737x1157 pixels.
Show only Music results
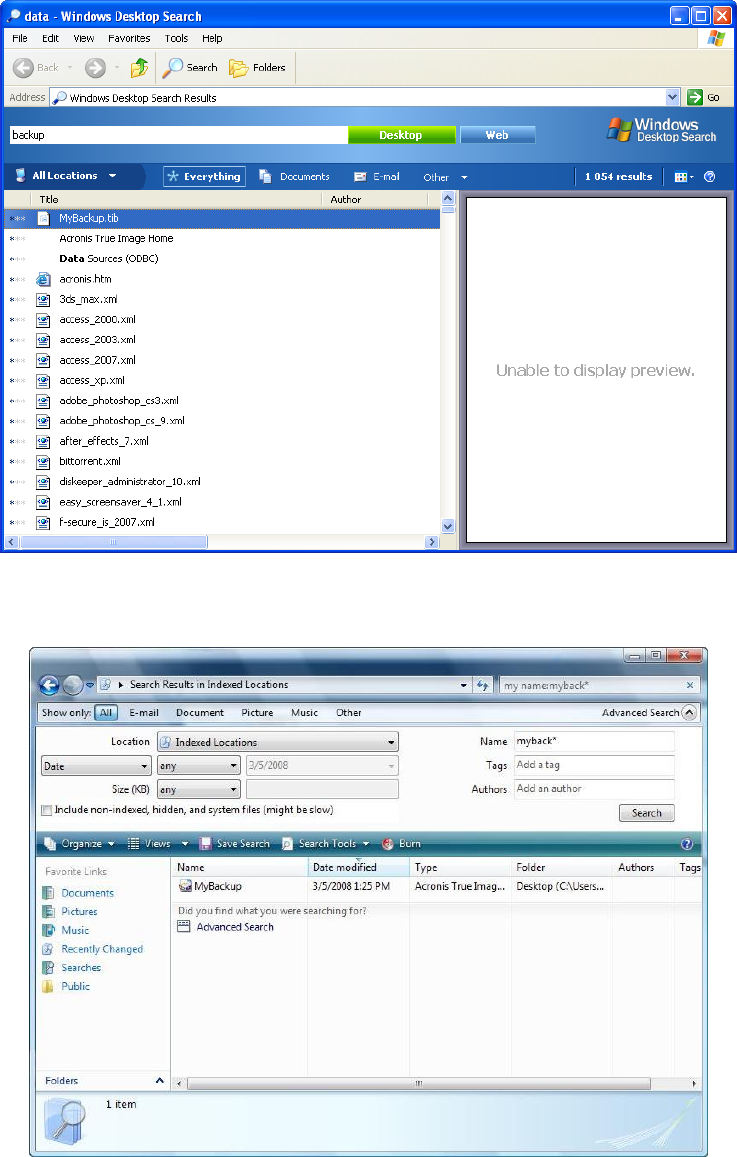[x=305, y=713]
